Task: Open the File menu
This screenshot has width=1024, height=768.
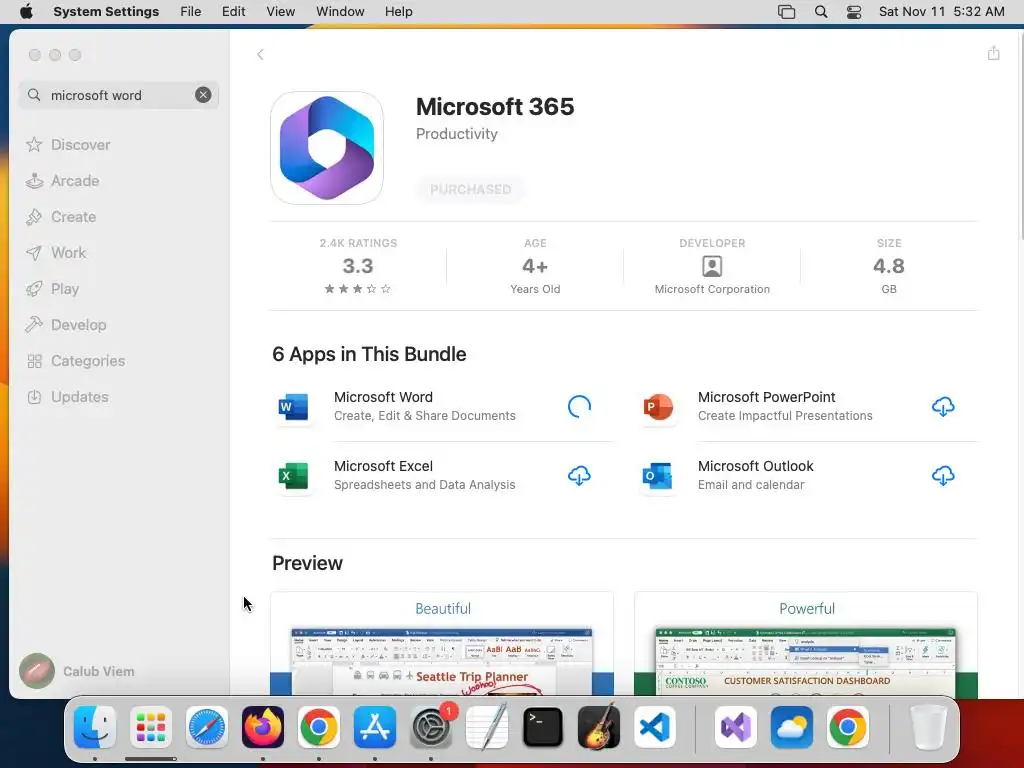Action: pyautogui.click(x=191, y=12)
